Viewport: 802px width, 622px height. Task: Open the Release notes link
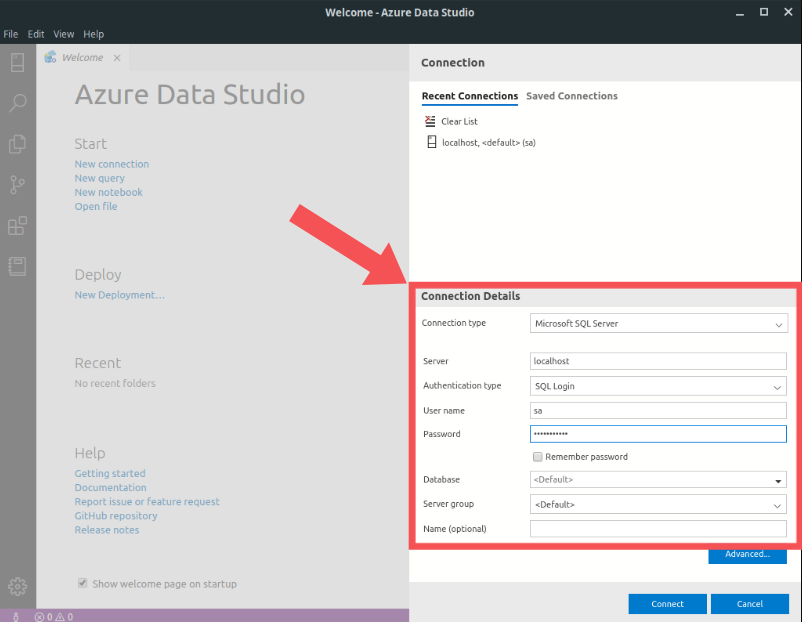[107, 530]
